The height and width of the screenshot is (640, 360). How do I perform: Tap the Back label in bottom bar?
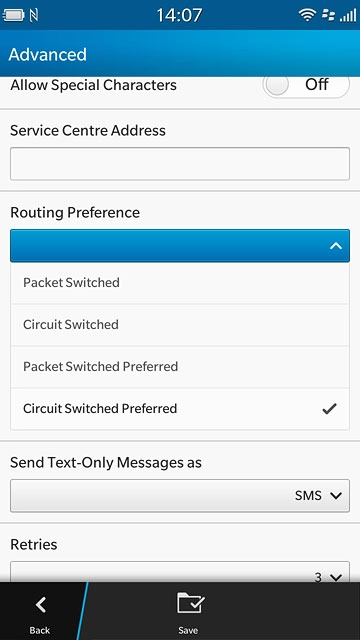pos(40,630)
